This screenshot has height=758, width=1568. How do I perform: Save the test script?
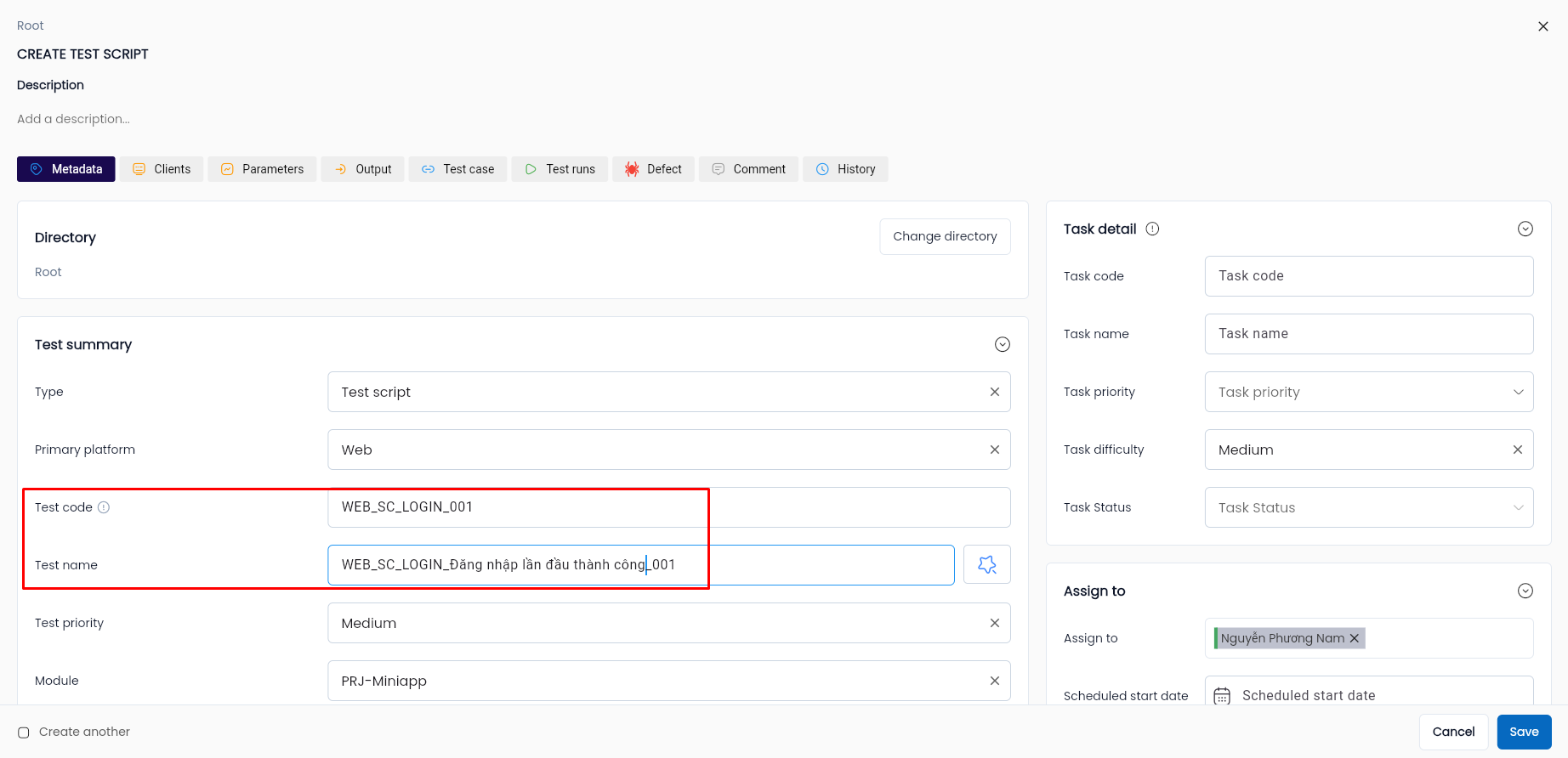click(x=1524, y=732)
